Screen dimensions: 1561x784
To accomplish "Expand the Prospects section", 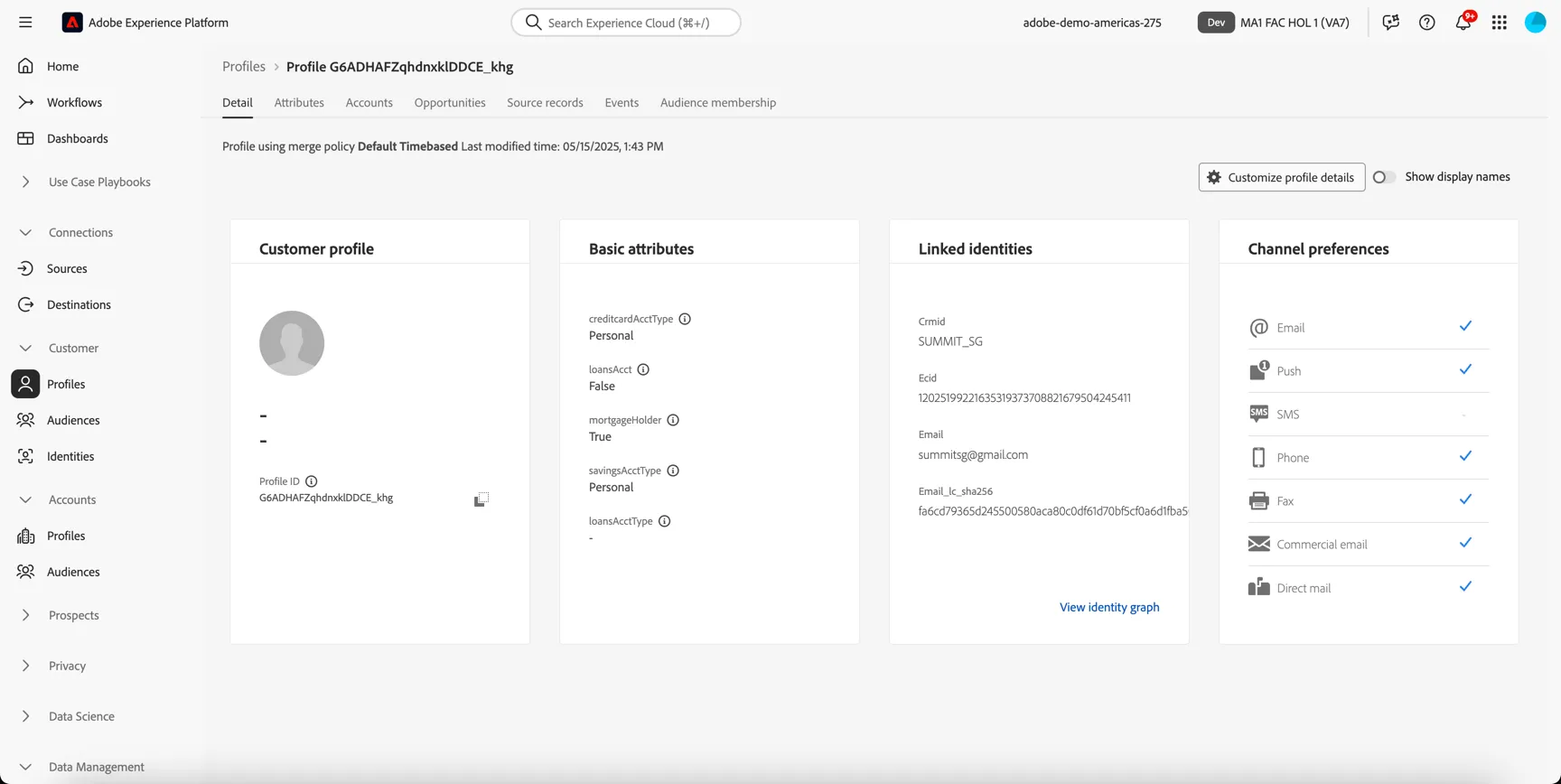I will (x=25, y=615).
